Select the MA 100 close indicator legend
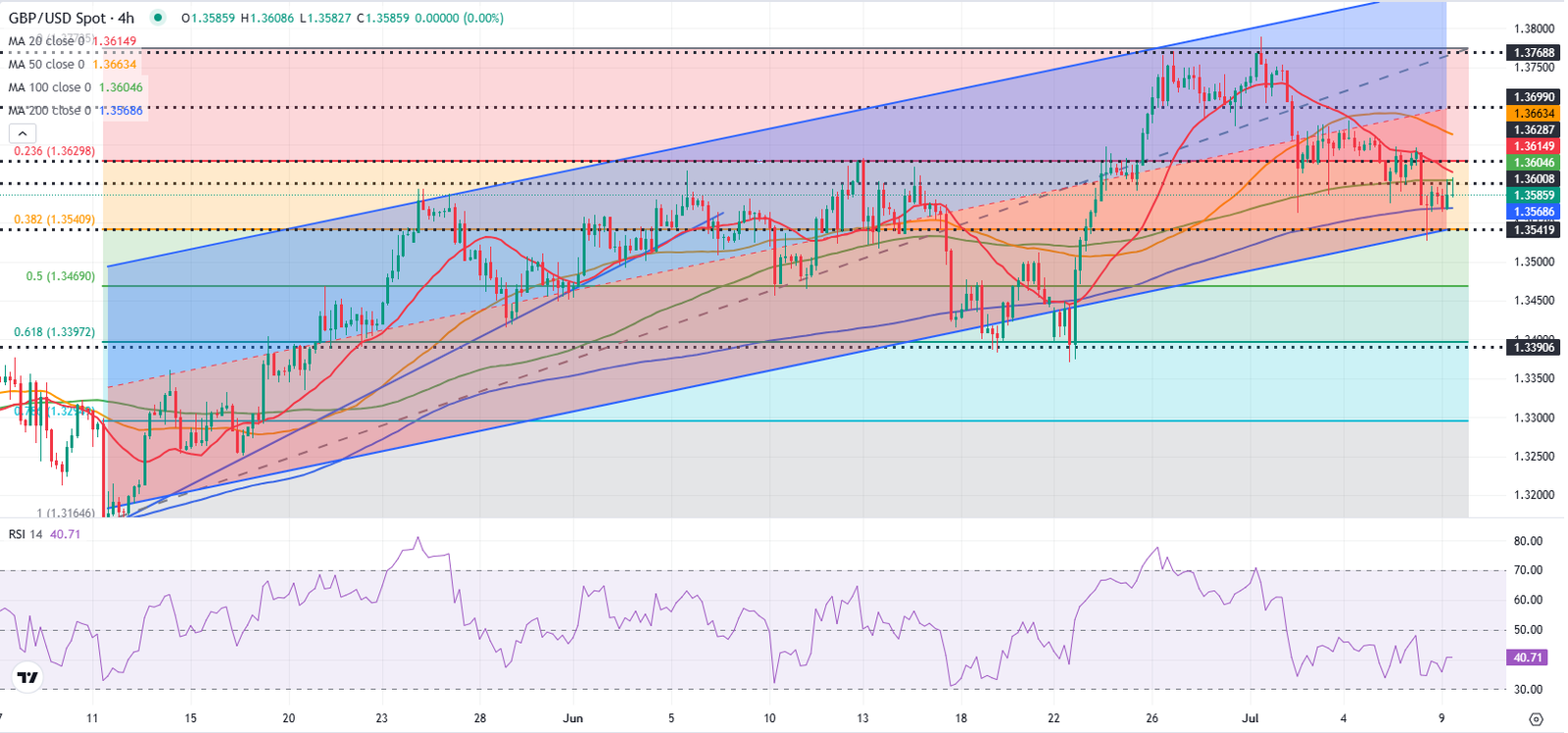The width and height of the screenshot is (1568, 733). [x=75, y=87]
